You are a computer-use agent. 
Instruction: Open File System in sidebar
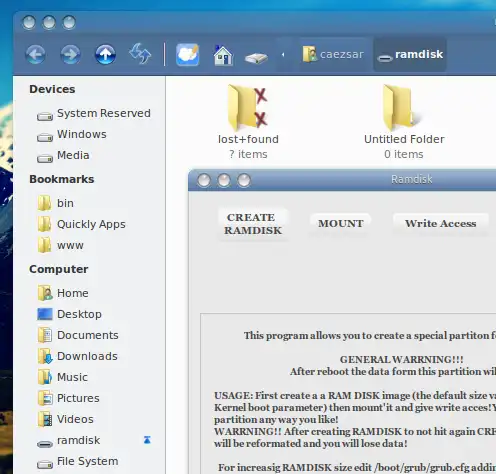point(78,462)
